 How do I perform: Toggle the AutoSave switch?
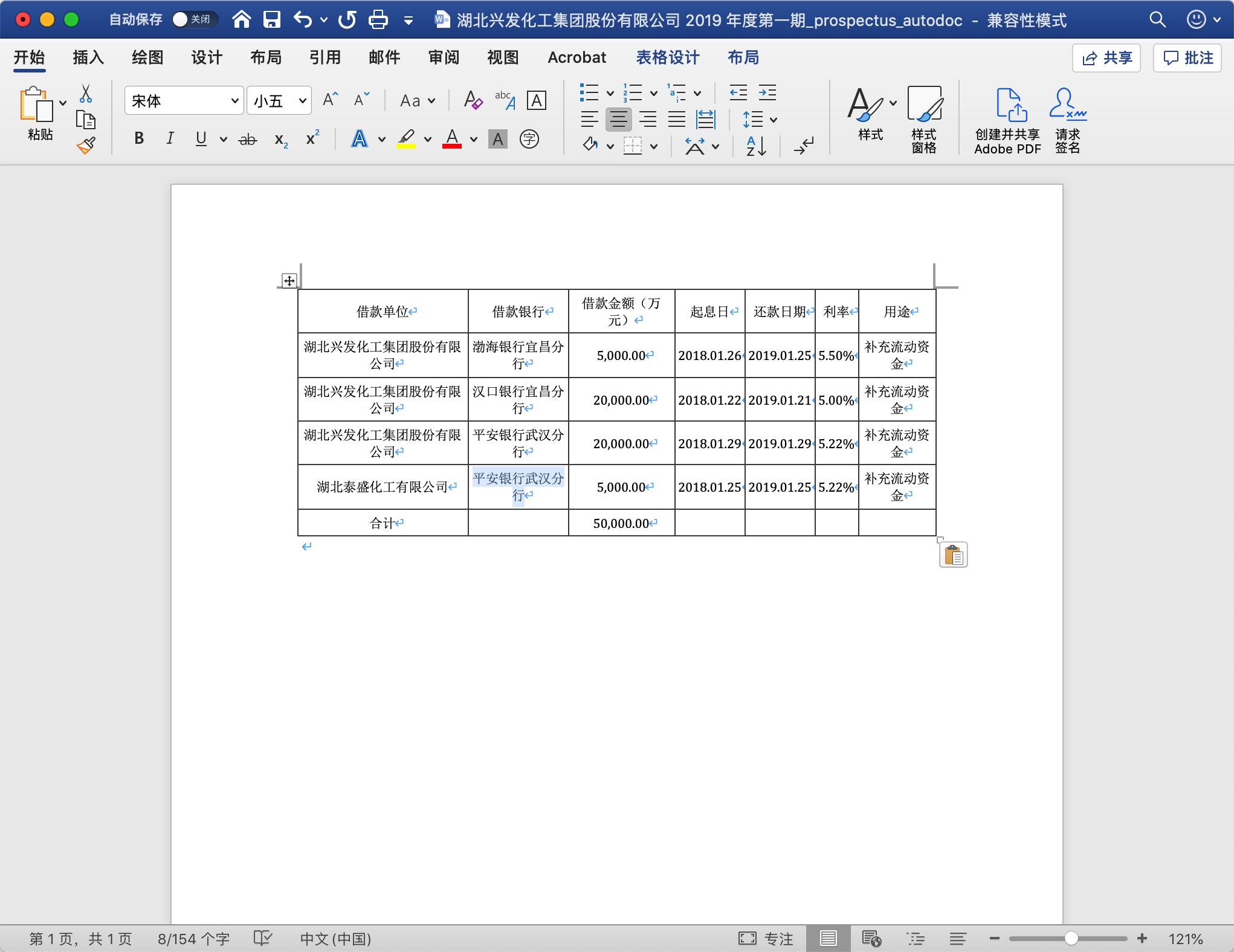[x=192, y=20]
